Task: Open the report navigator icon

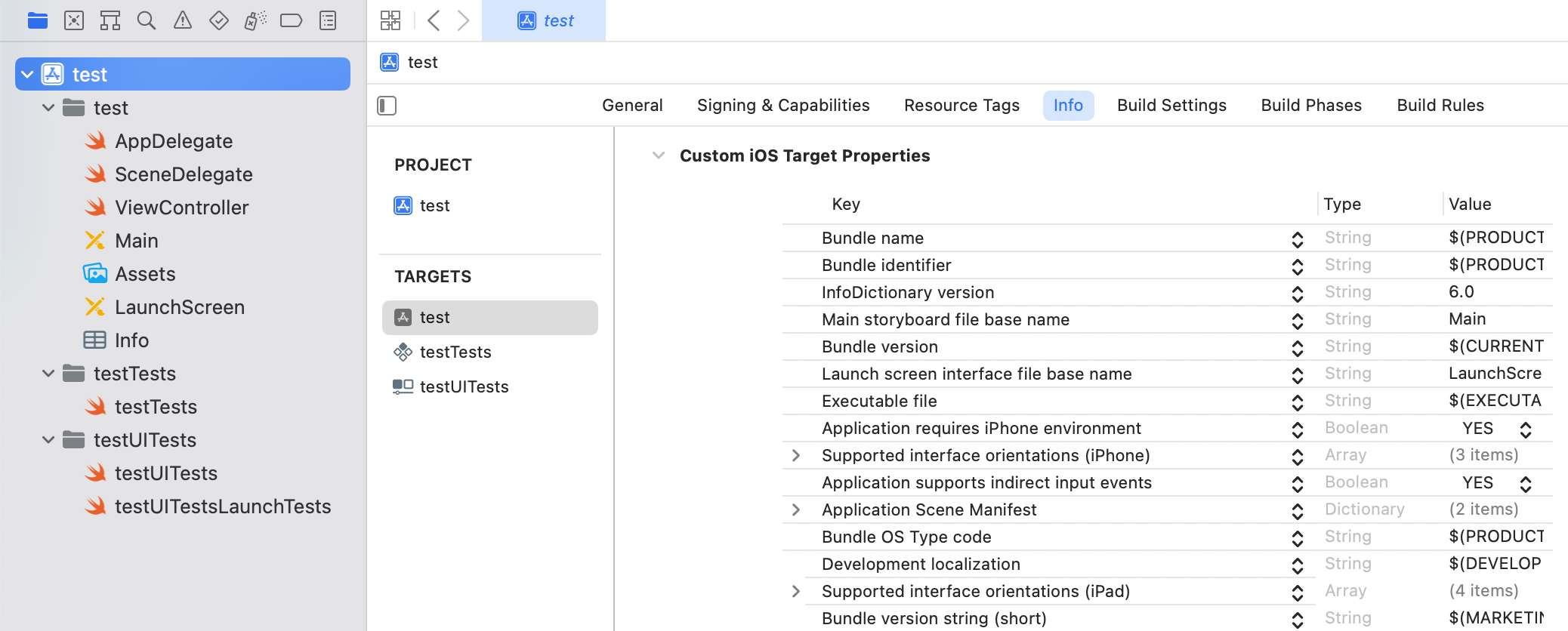Action: (x=328, y=20)
